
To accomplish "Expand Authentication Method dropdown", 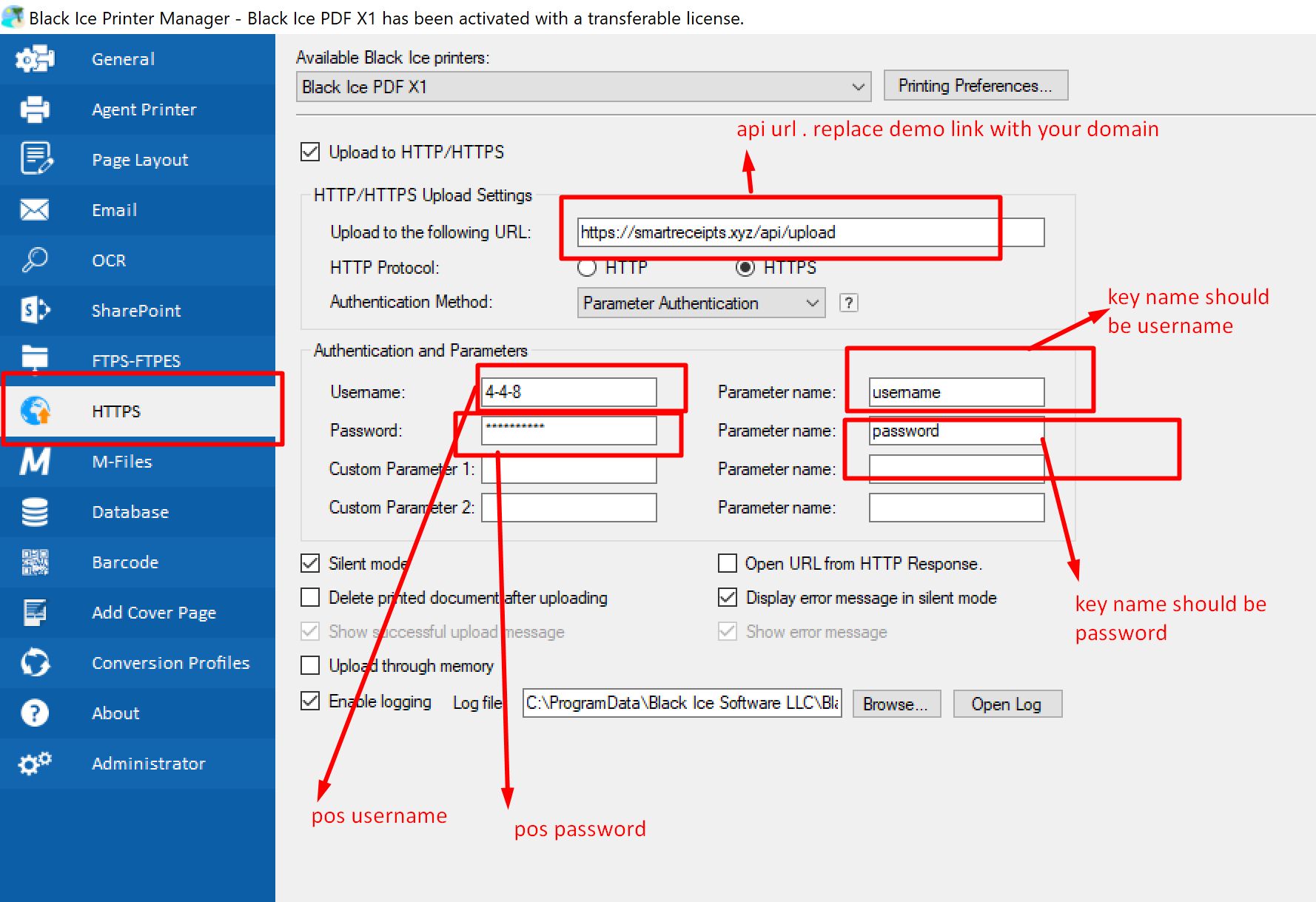I will (701, 303).
